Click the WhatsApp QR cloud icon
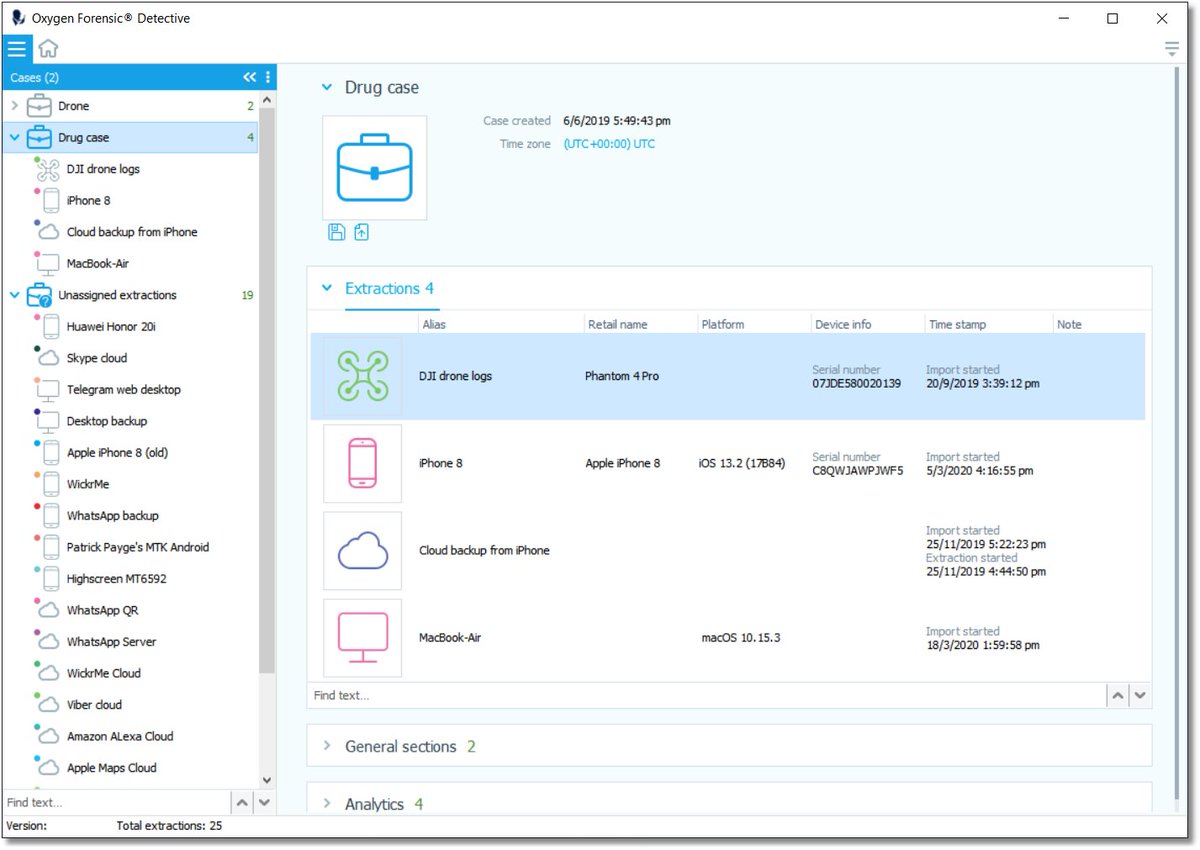Screen dimensions: 1200x850 pyautogui.click(x=47, y=610)
